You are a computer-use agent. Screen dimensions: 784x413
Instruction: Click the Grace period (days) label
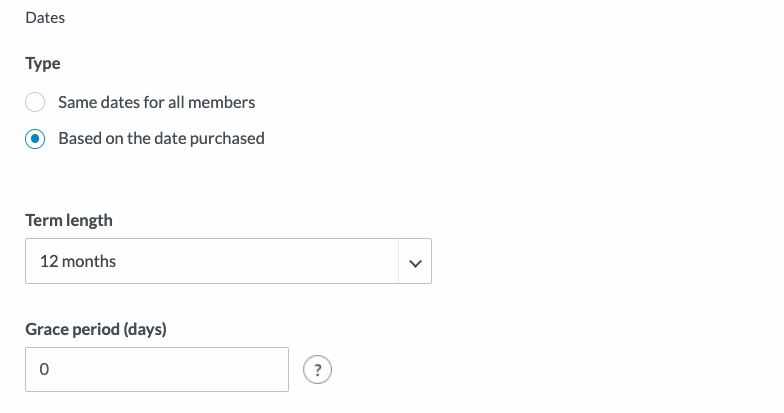96,330
